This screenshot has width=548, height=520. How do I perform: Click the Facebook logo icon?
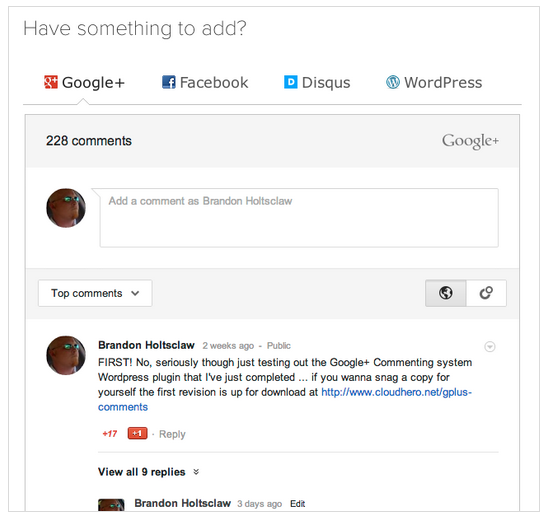tap(169, 82)
